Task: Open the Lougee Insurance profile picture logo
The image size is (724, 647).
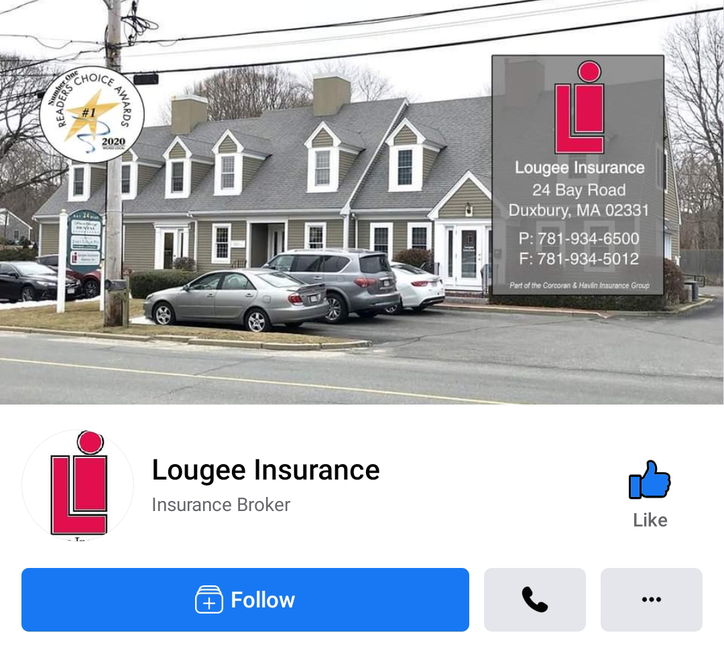Action: coord(78,485)
